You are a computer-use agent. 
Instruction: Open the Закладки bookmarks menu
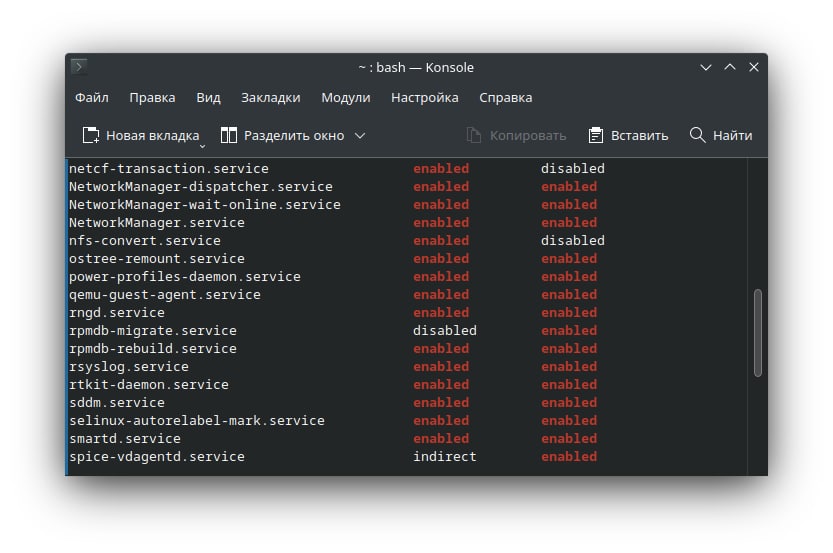click(270, 98)
